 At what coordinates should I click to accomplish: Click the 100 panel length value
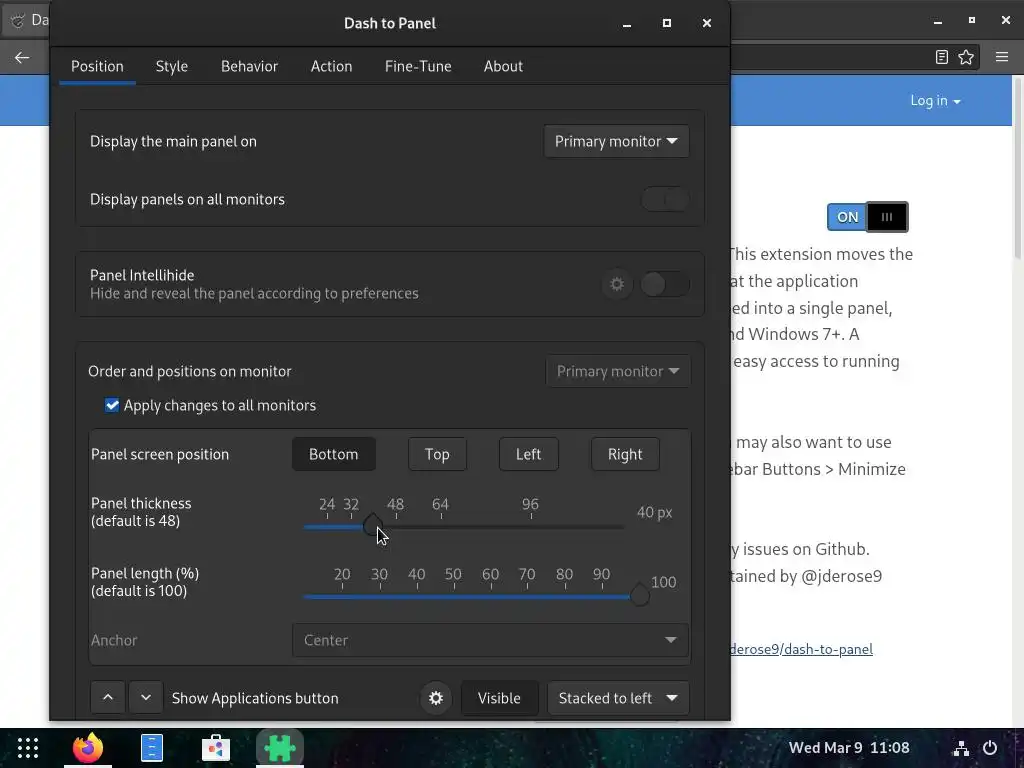coord(664,582)
